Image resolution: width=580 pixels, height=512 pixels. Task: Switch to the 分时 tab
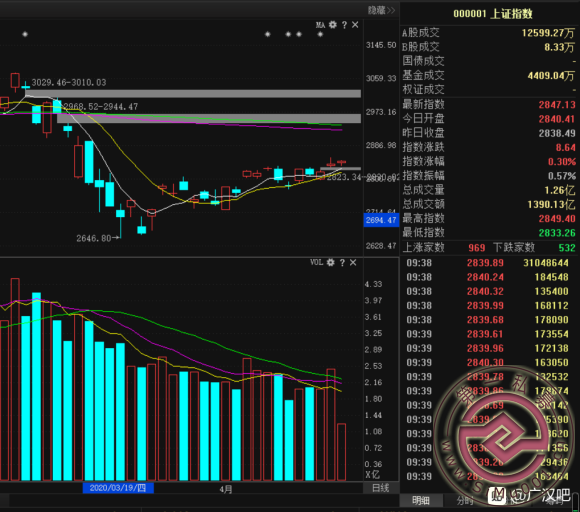click(x=465, y=501)
